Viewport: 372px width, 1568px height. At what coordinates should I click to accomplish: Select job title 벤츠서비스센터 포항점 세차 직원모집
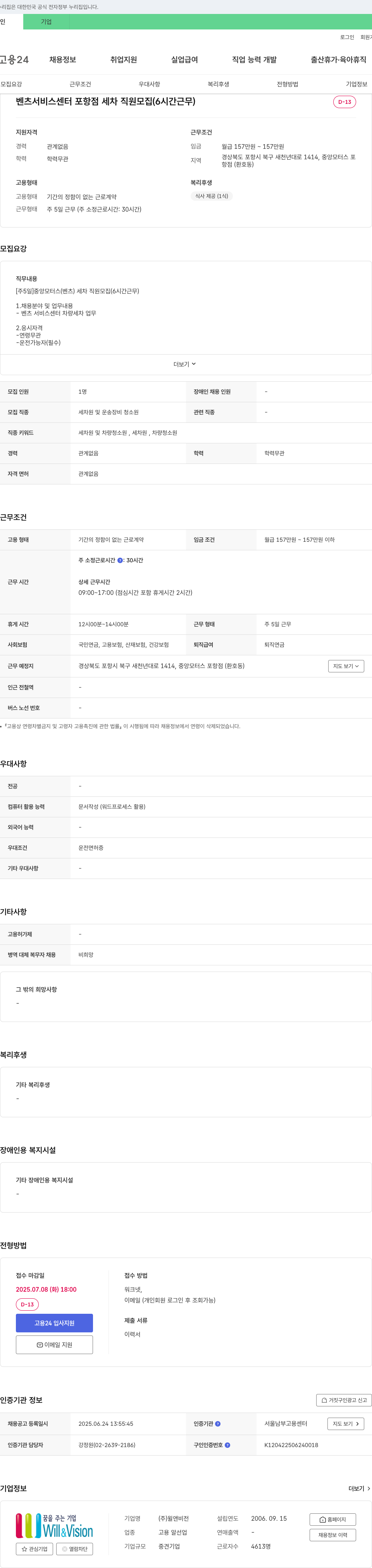(106, 102)
